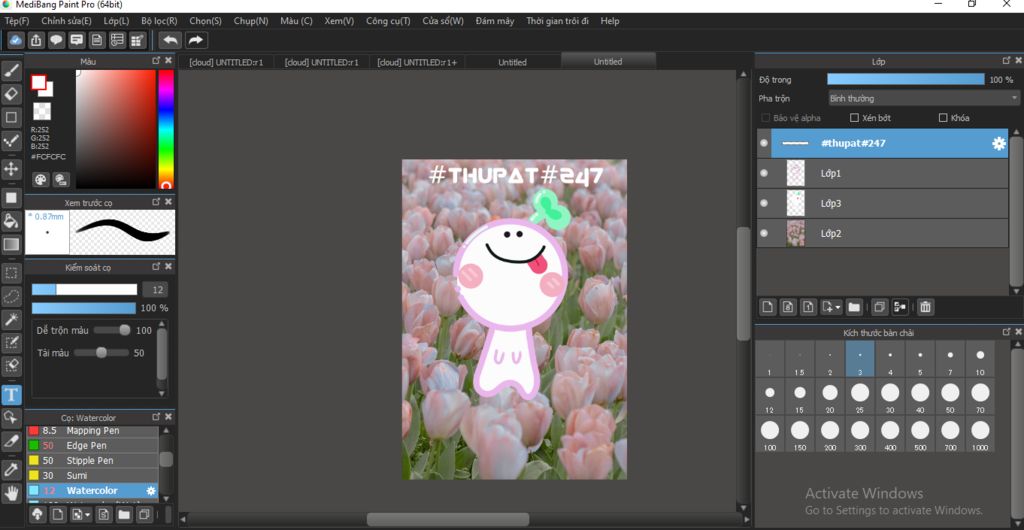Choose the Bucket fill tool

(x=11, y=221)
